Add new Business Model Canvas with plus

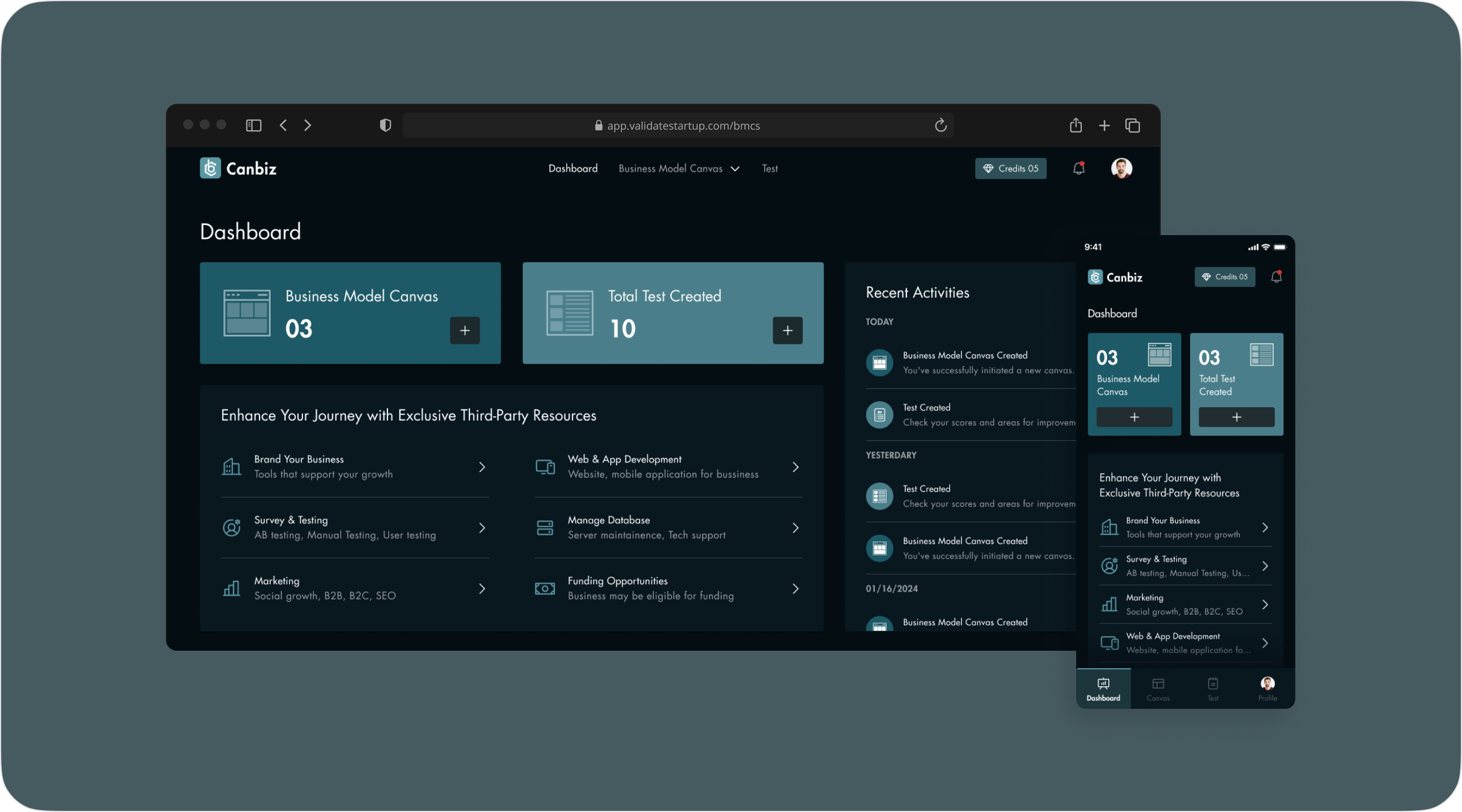[465, 330]
